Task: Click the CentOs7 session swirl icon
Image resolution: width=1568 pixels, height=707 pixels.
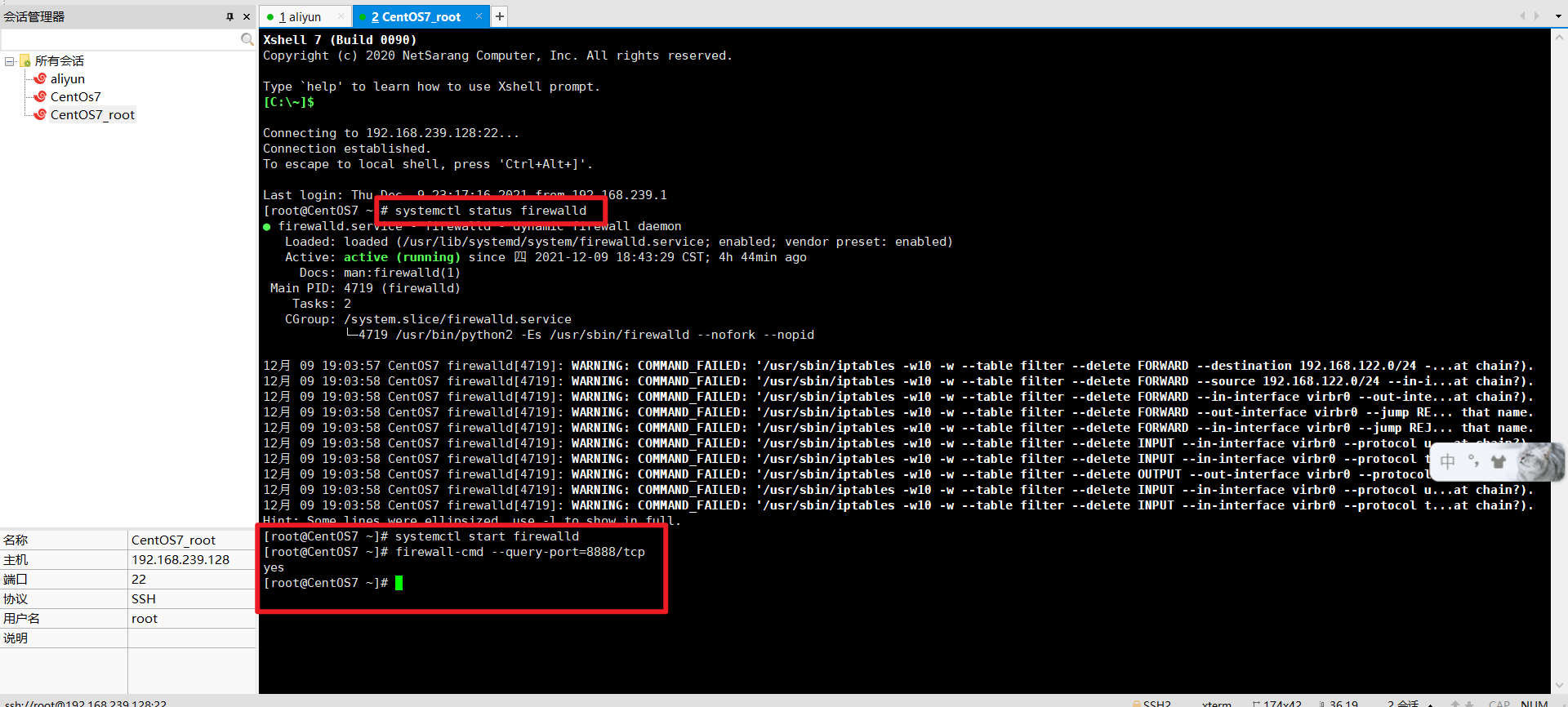Action: coord(40,97)
